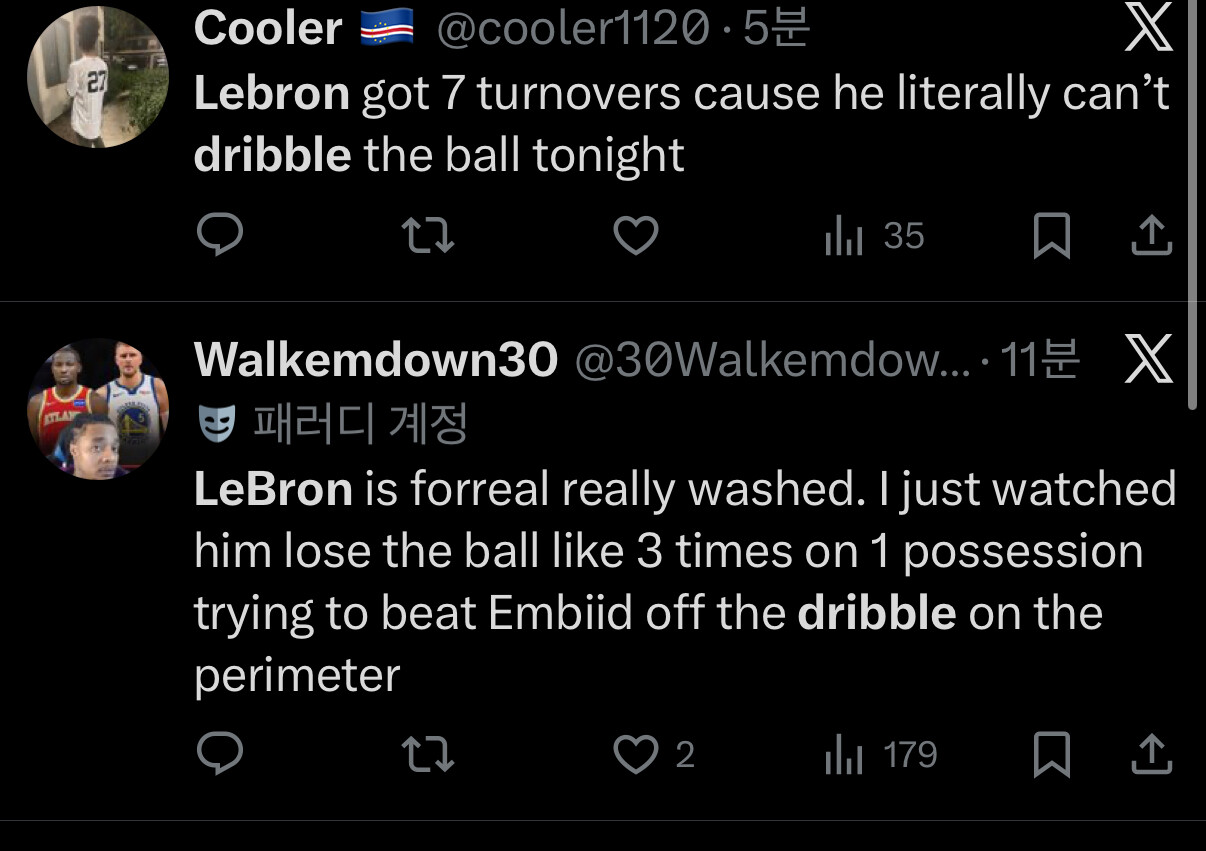Viewport: 1206px width, 851px height.
Task: Repost Cooler's turnover tweet
Action: click(x=427, y=236)
